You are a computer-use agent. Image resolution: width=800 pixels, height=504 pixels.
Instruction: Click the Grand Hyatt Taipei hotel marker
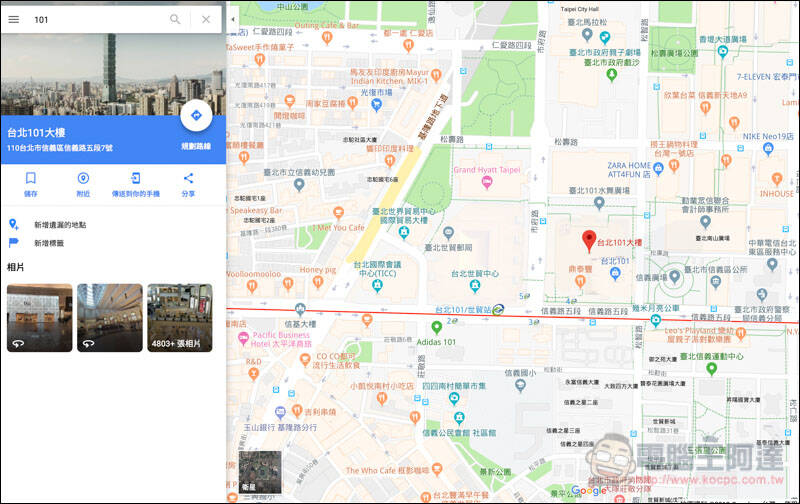[x=487, y=183]
